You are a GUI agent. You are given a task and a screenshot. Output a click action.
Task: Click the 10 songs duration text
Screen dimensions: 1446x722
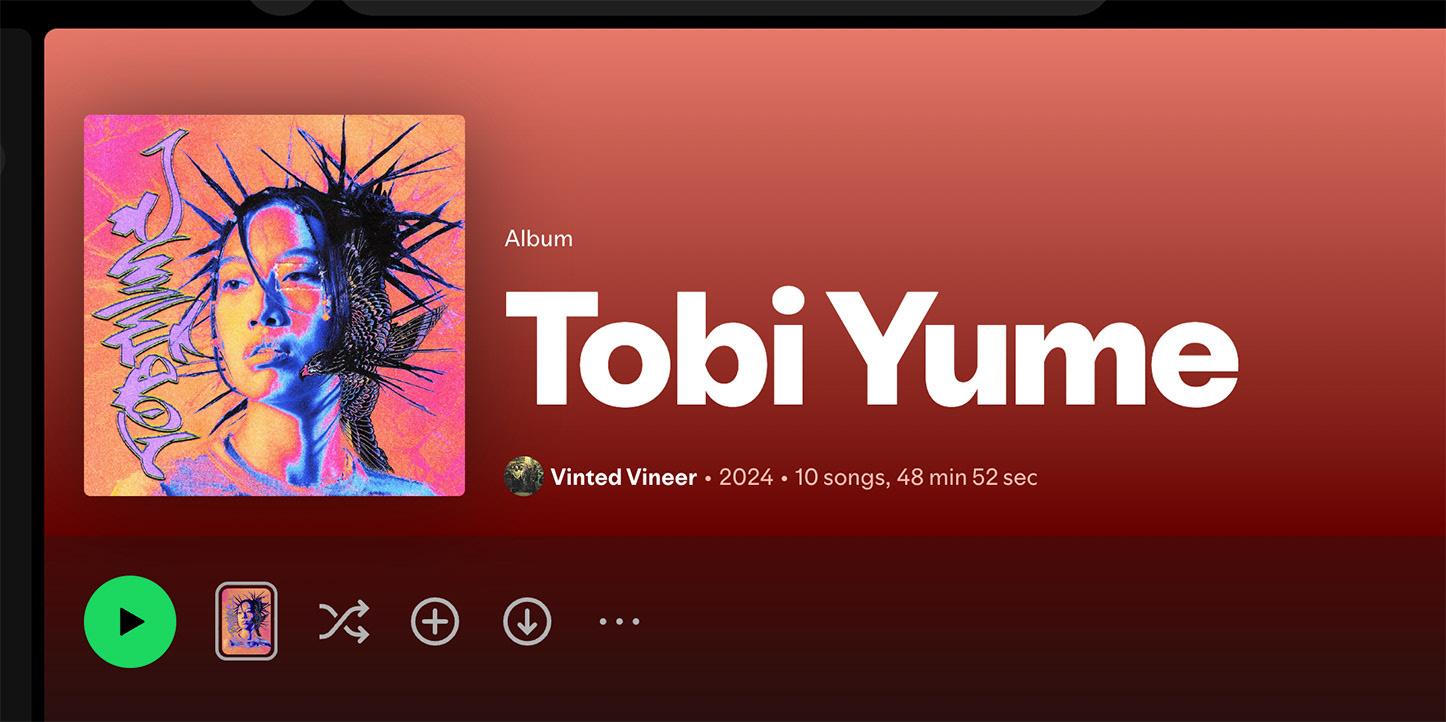[x=916, y=477]
